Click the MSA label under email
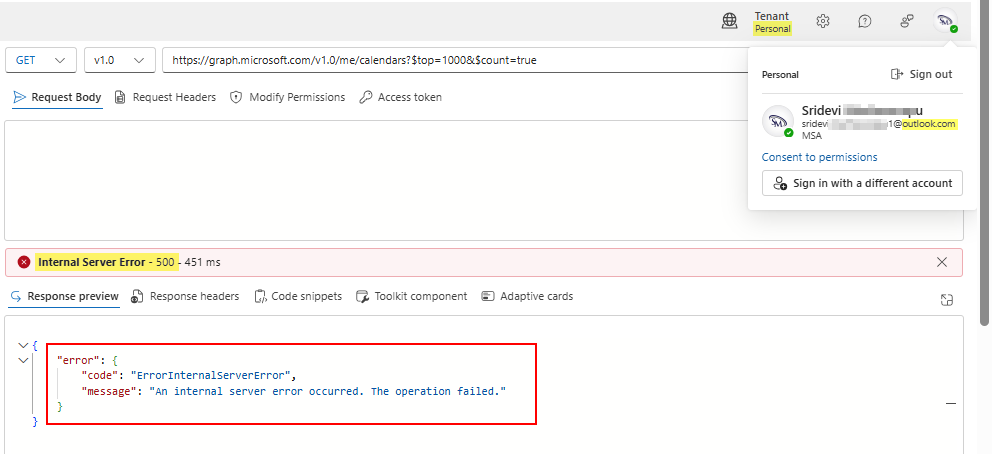 (x=812, y=135)
